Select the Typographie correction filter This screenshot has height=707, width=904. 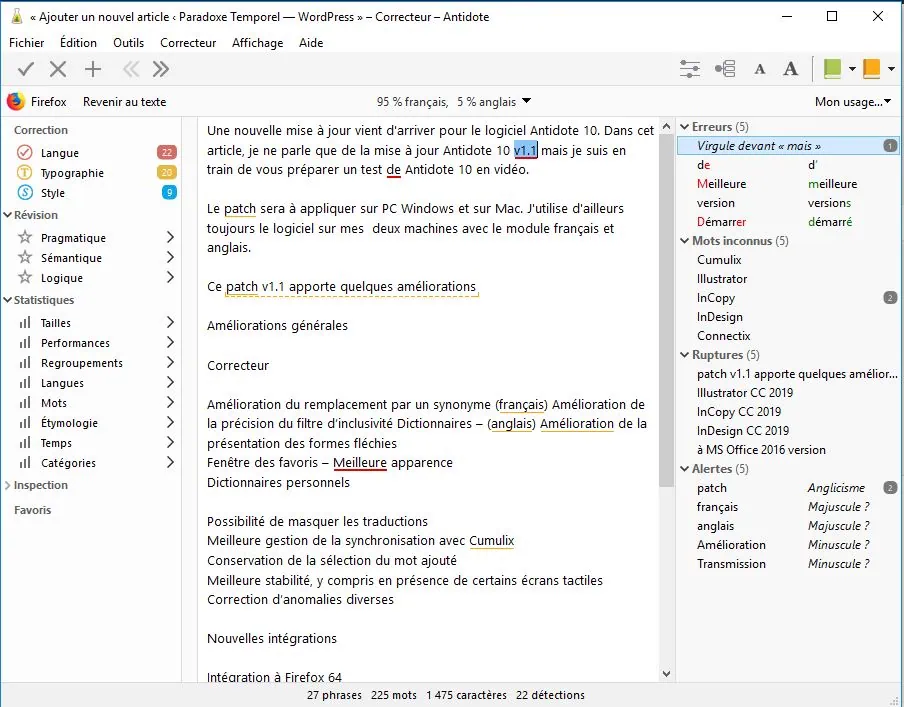pyautogui.click(x=72, y=173)
